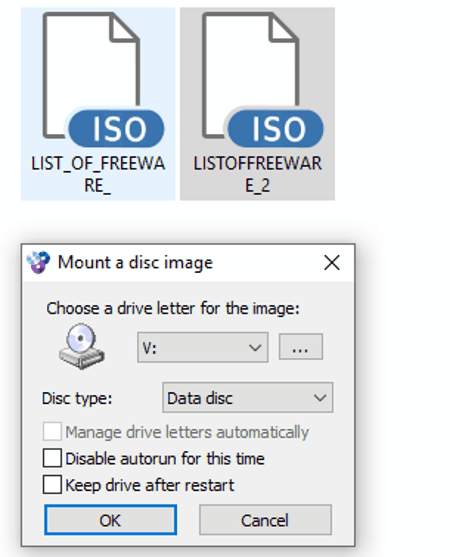Click the drive letter dropdown chevron arrow

255,347
